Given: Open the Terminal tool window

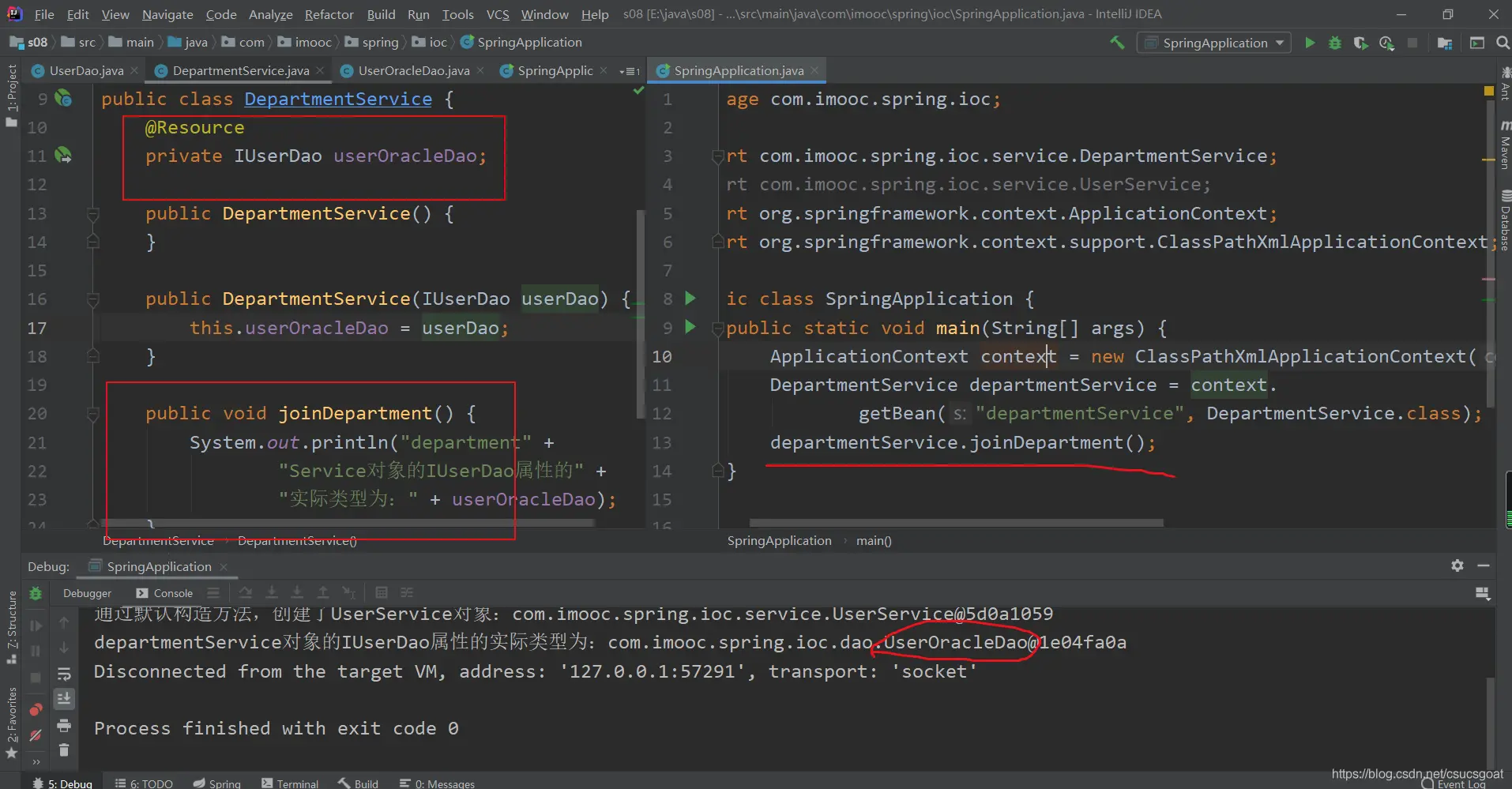Looking at the screenshot, I should coord(290,783).
